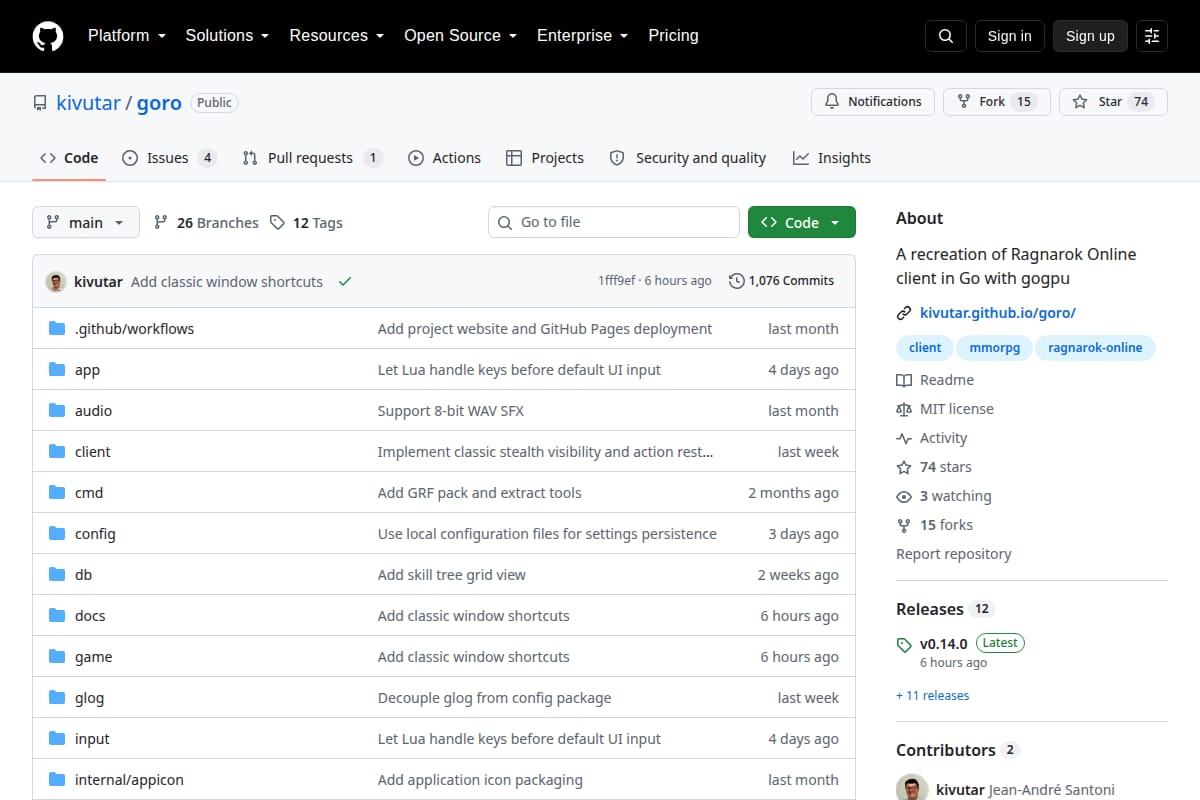Expand the Enterprise menu
1200x800 pixels.
[582, 36]
